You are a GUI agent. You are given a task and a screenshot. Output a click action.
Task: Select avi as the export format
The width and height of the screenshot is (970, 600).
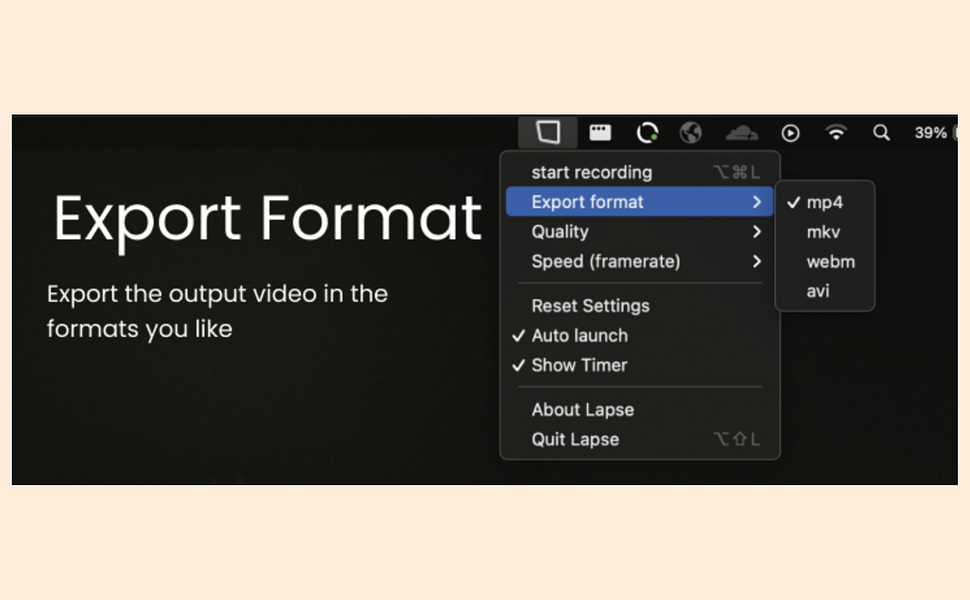click(x=825, y=291)
